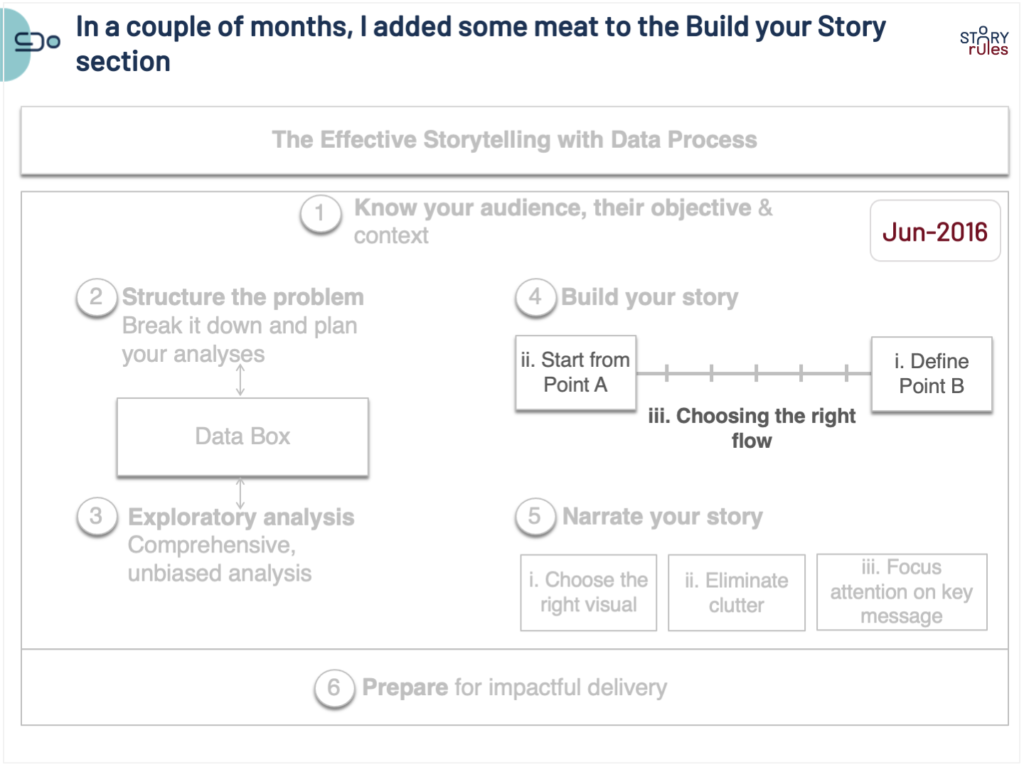Click 'Choosing the right flow' label

point(752,427)
